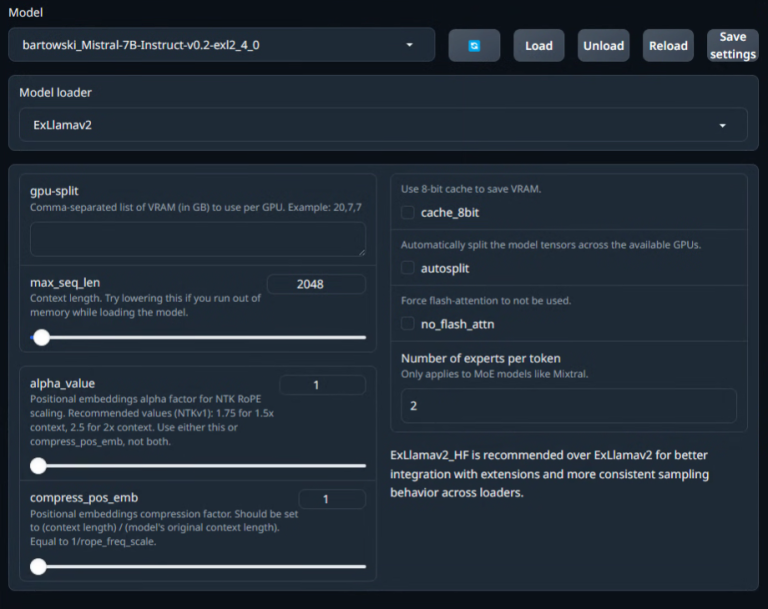Screen dimensions: 768x609
Task: Click the blue refresh models icon button
Action: pyautogui.click(x=474, y=46)
